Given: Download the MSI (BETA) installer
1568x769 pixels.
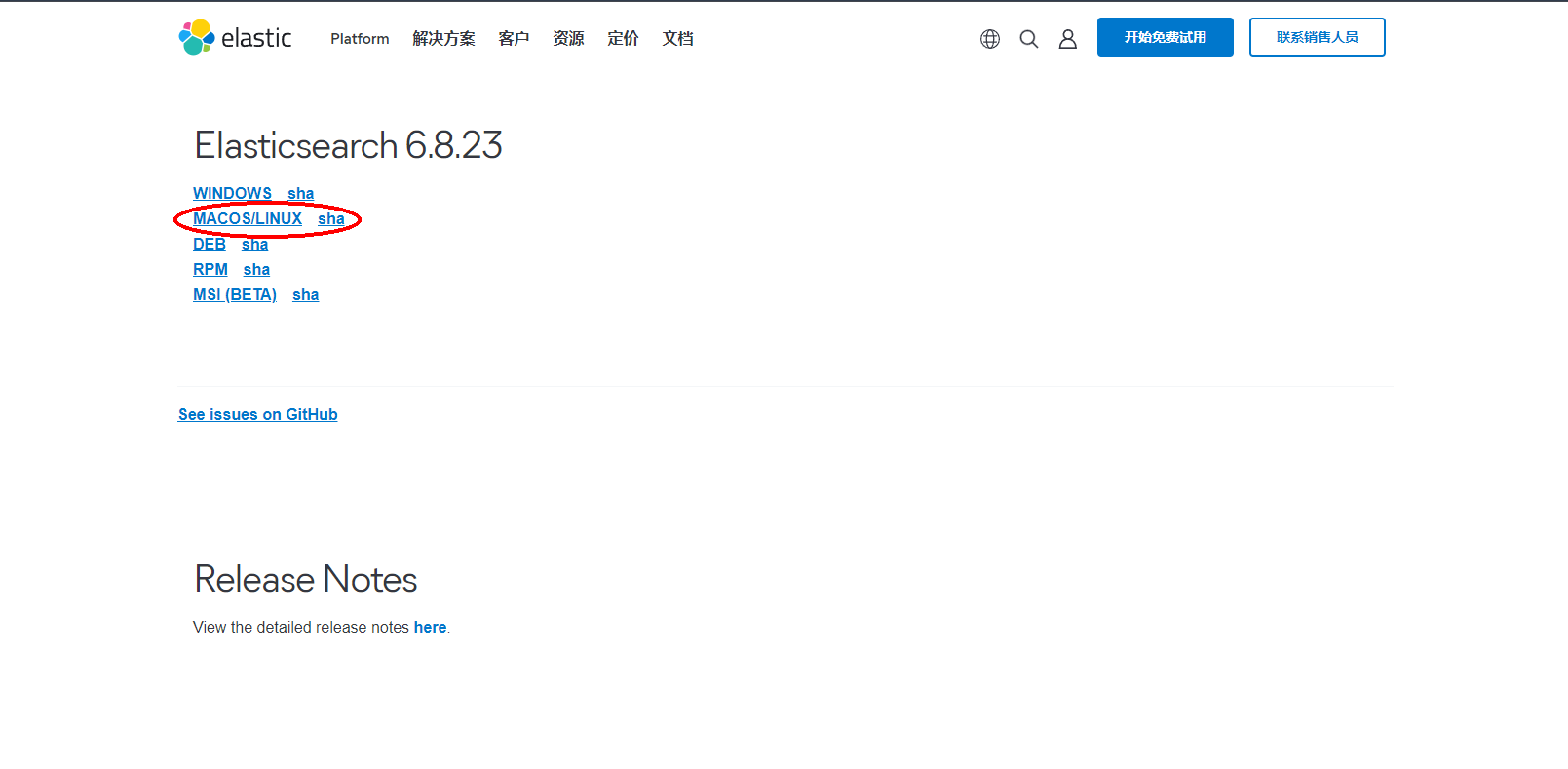Looking at the screenshot, I should coord(235,295).
